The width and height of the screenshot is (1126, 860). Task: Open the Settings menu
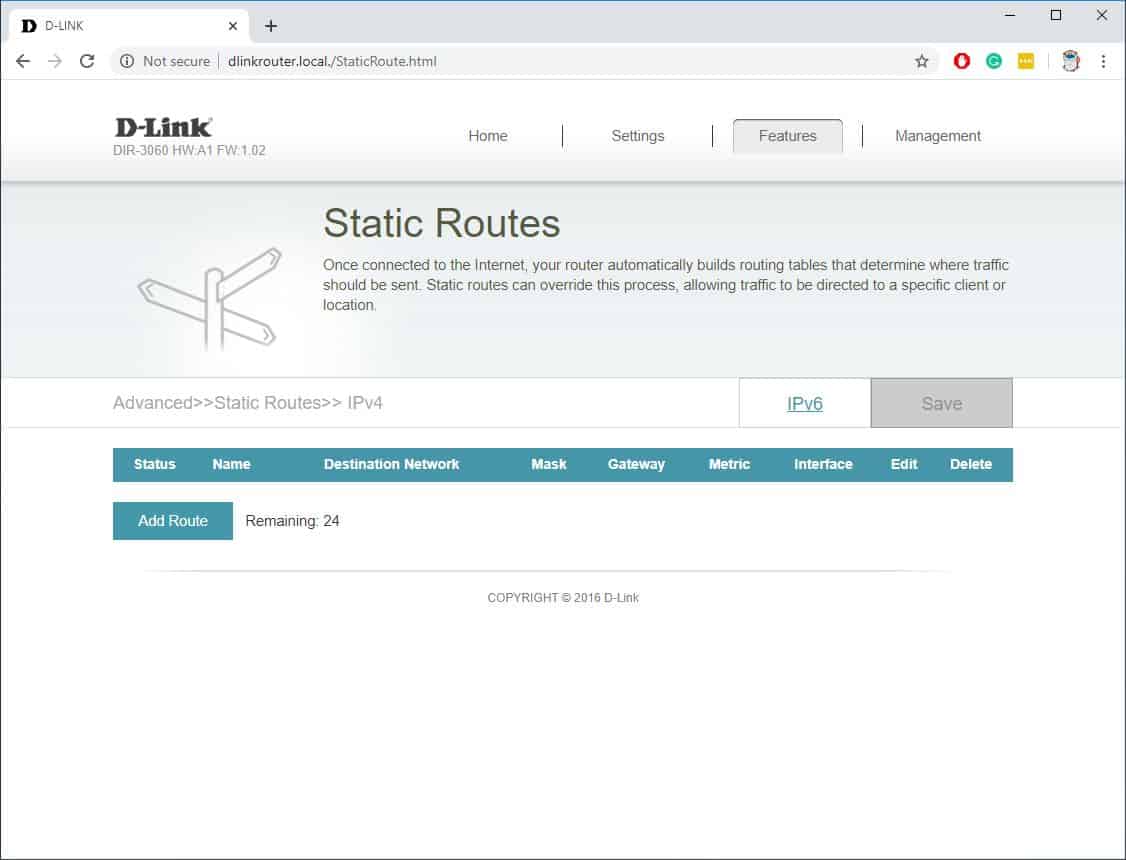pyautogui.click(x=638, y=136)
